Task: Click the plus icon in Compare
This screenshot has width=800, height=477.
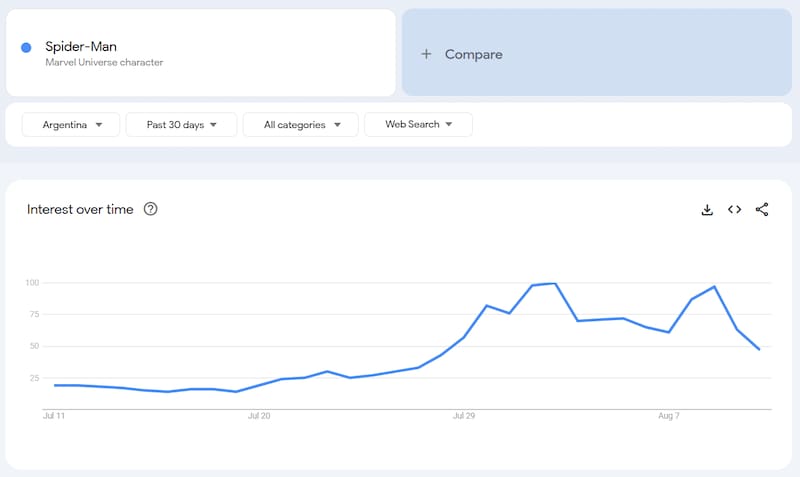Action: [426, 54]
